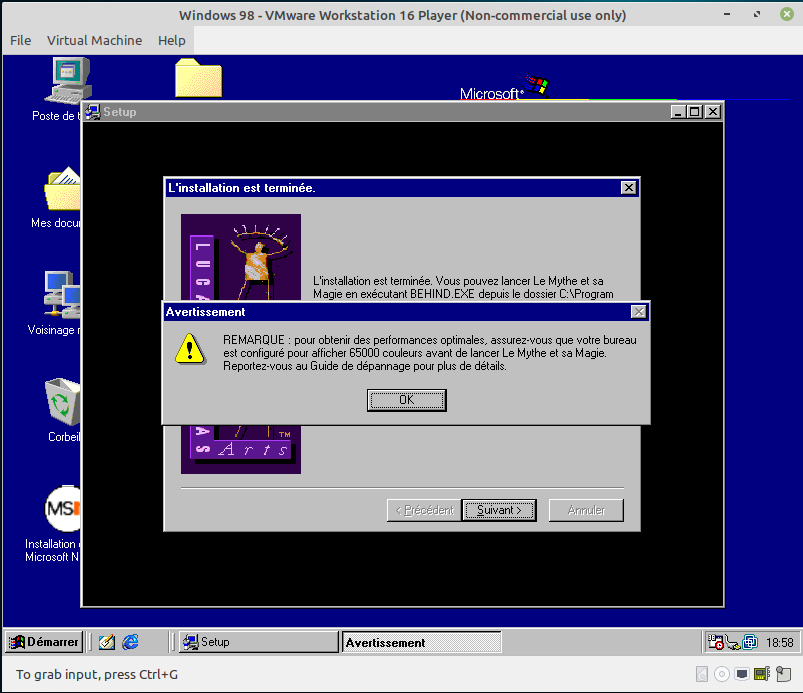
Task: Click OK in the Avertissement dialog
Action: click(407, 400)
